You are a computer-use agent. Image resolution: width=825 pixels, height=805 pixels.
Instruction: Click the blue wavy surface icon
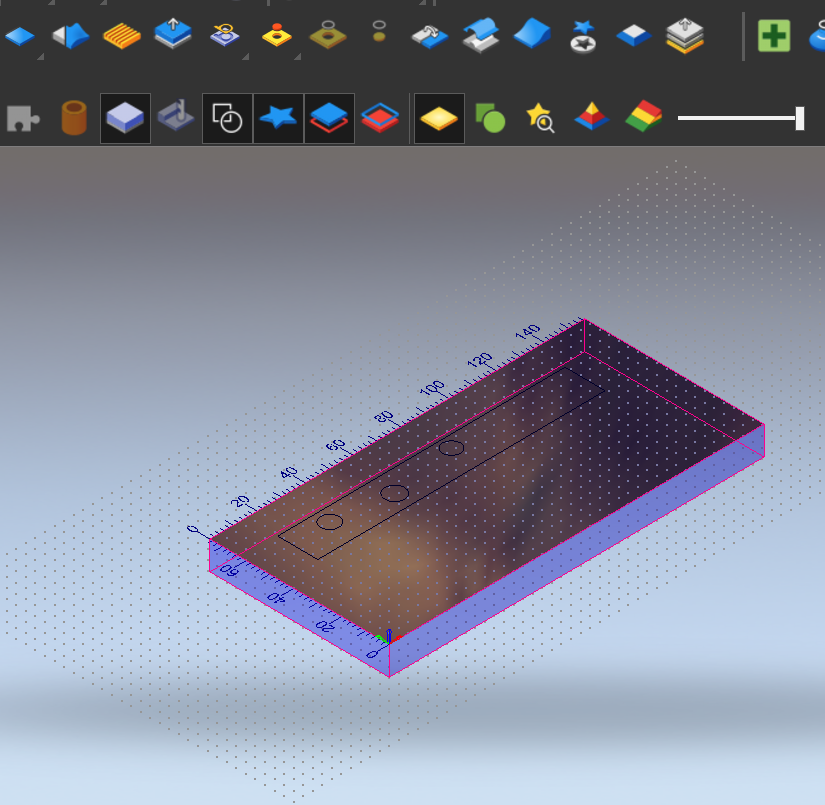(532, 33)
